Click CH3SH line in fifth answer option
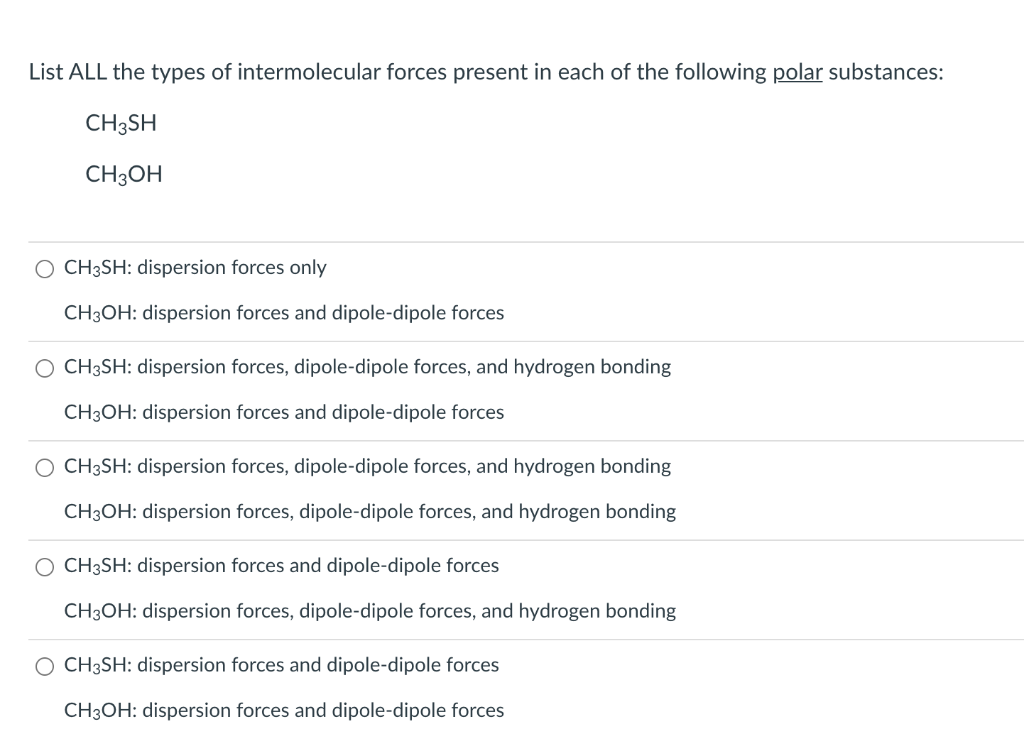Screen dimensions: 1024x751 [x=281, y=665]
